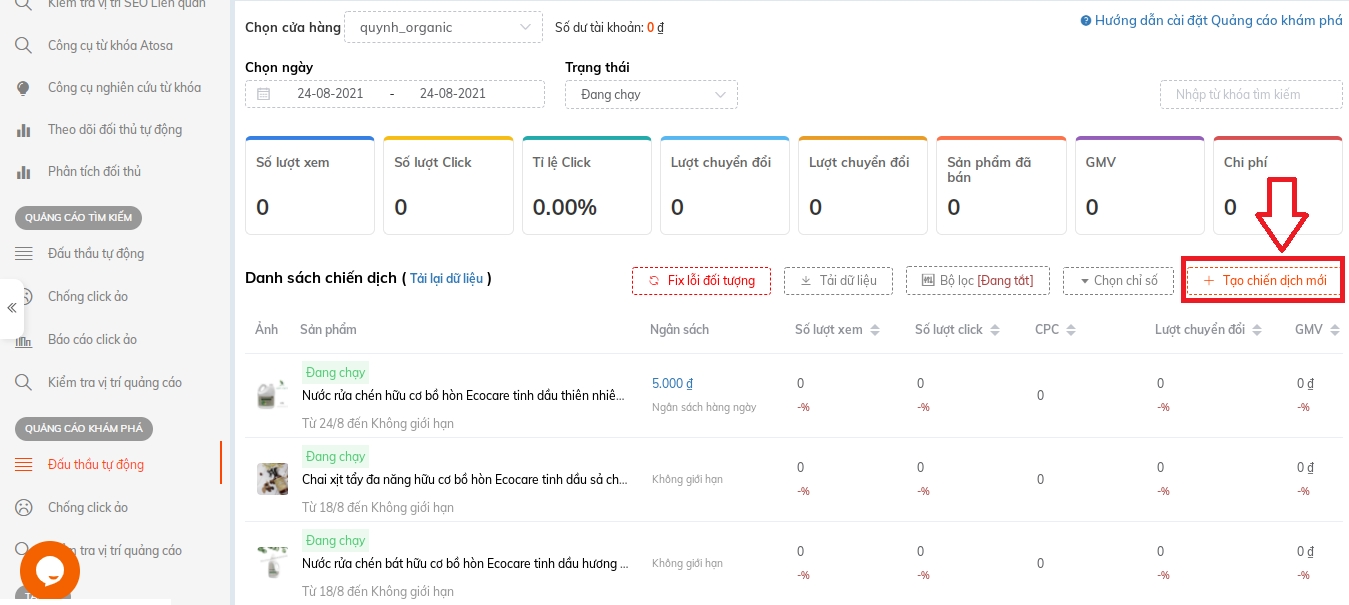Collapse the sidebar with double-chevron icon

click(x=12, y=307)
